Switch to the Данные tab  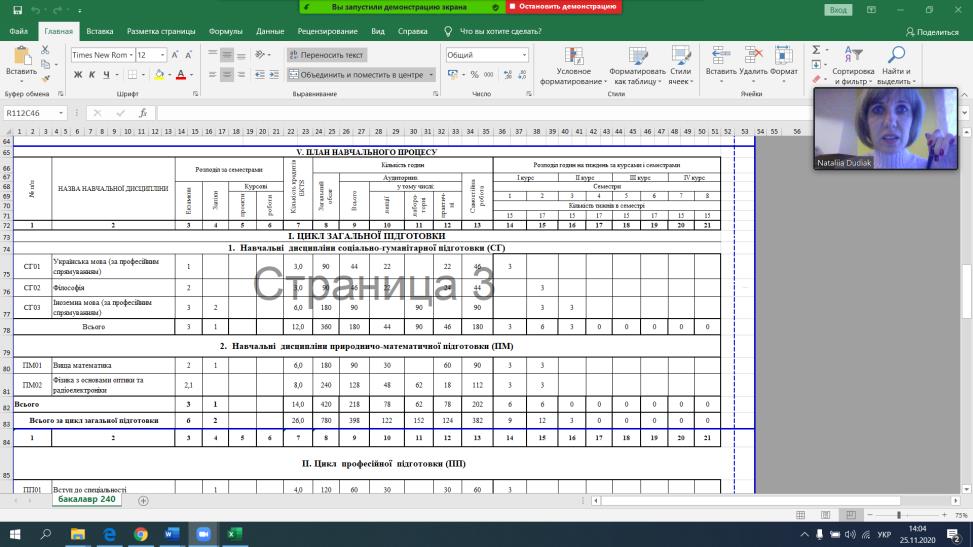pyautogui.click(x=270, y=31)
